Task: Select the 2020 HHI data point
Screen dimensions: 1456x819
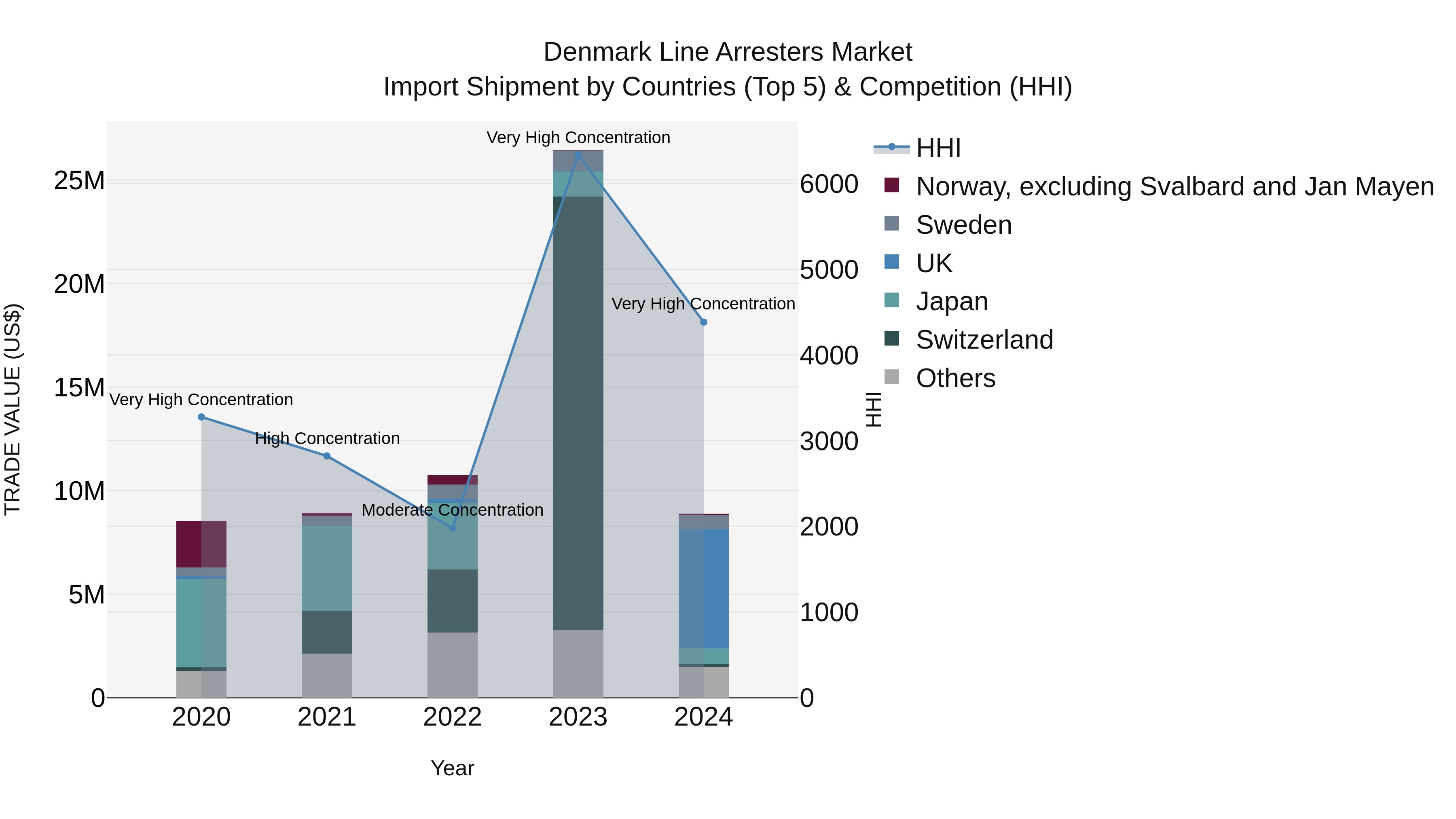Action: click(x=201, y=417)
